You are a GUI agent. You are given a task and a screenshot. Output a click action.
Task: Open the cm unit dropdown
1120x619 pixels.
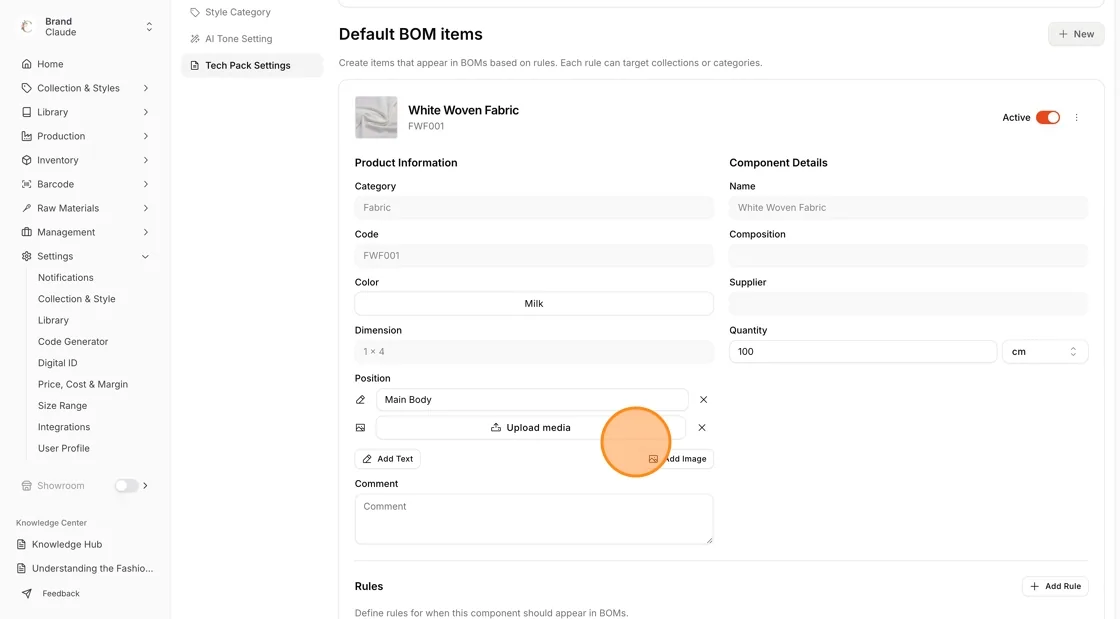pyautogui.click(x=1045, y=351)
